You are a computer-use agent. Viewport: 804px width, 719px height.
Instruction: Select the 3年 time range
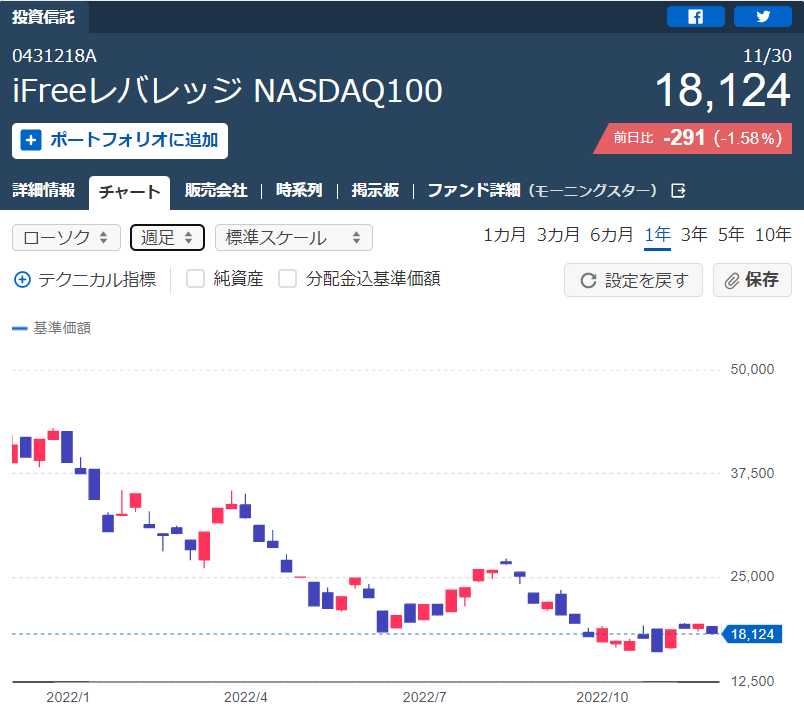pos(694,235)
